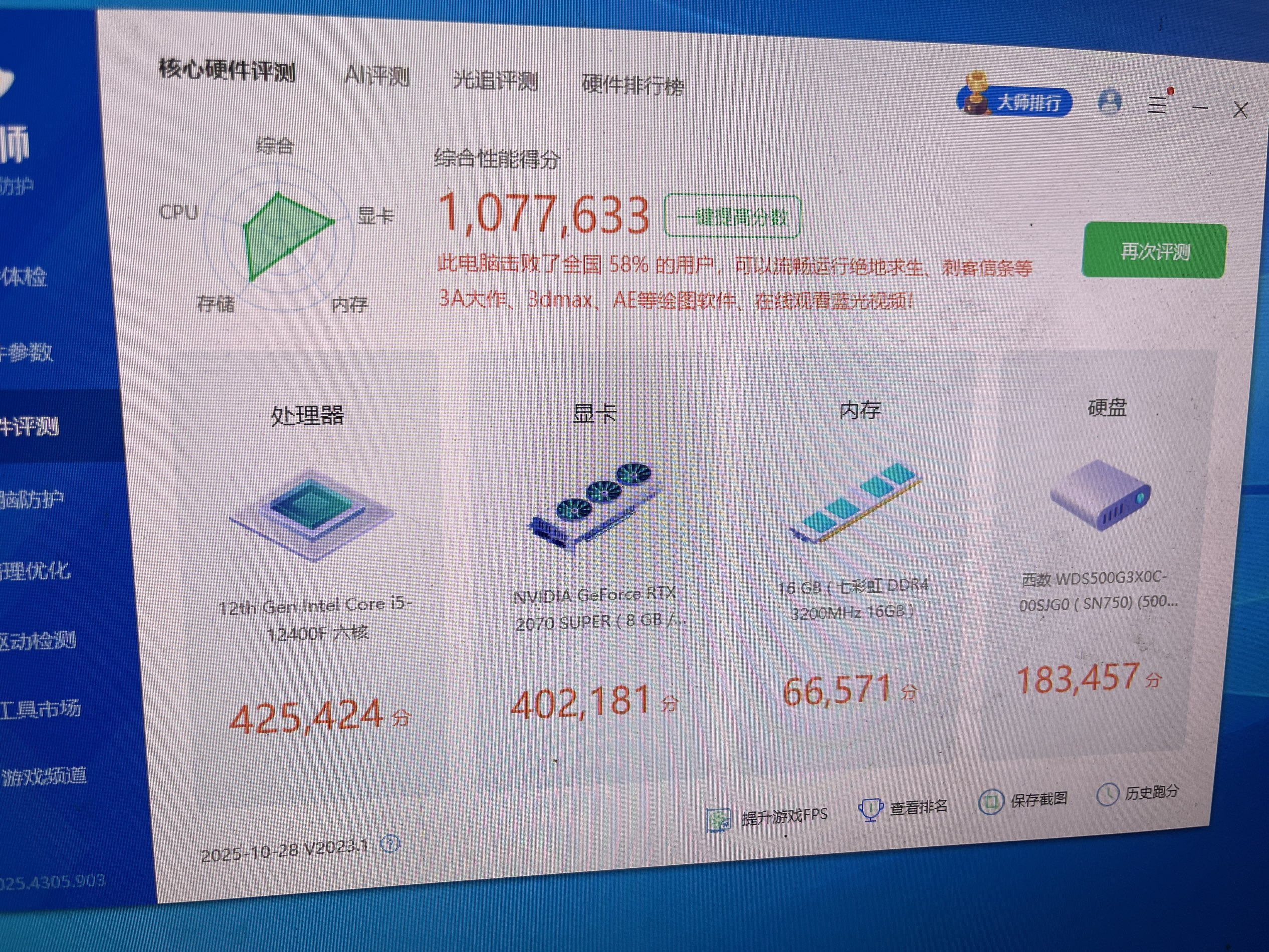
Task: Click the 一键提高分数 button
Action: [732, 217]
